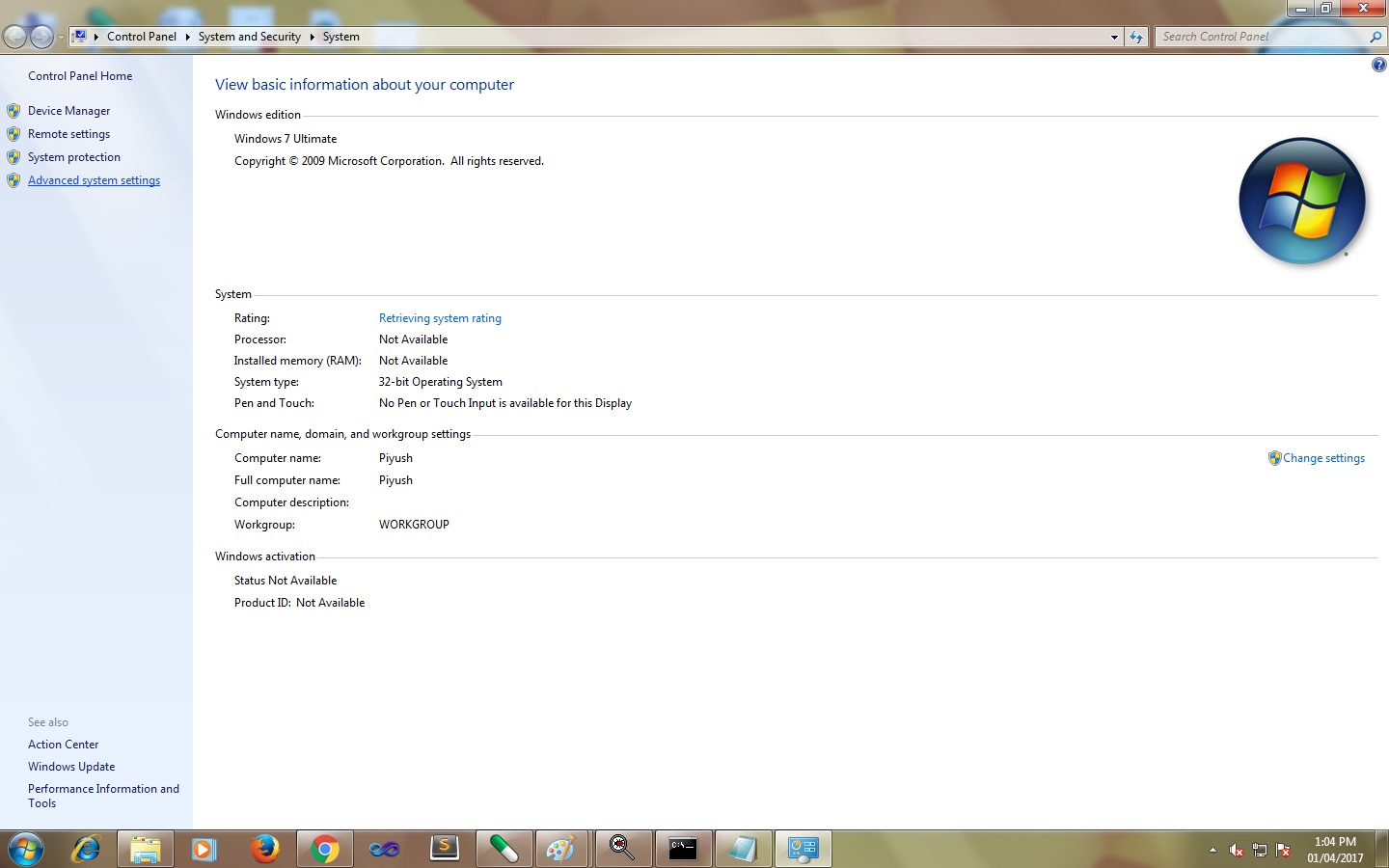This screenshot has height=868, width=1389.
Task: Expand the chevron after System and Security
Action: tap(311, 36)
